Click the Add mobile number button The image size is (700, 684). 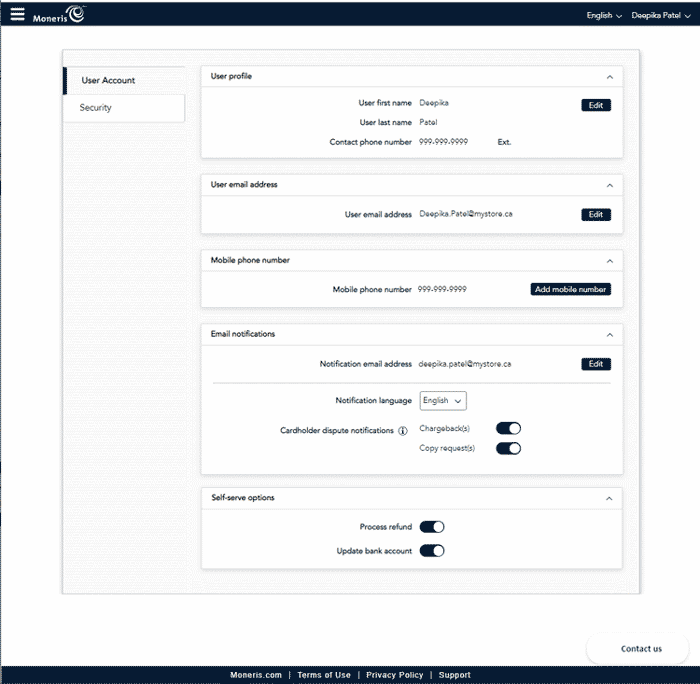pos(571,289)
